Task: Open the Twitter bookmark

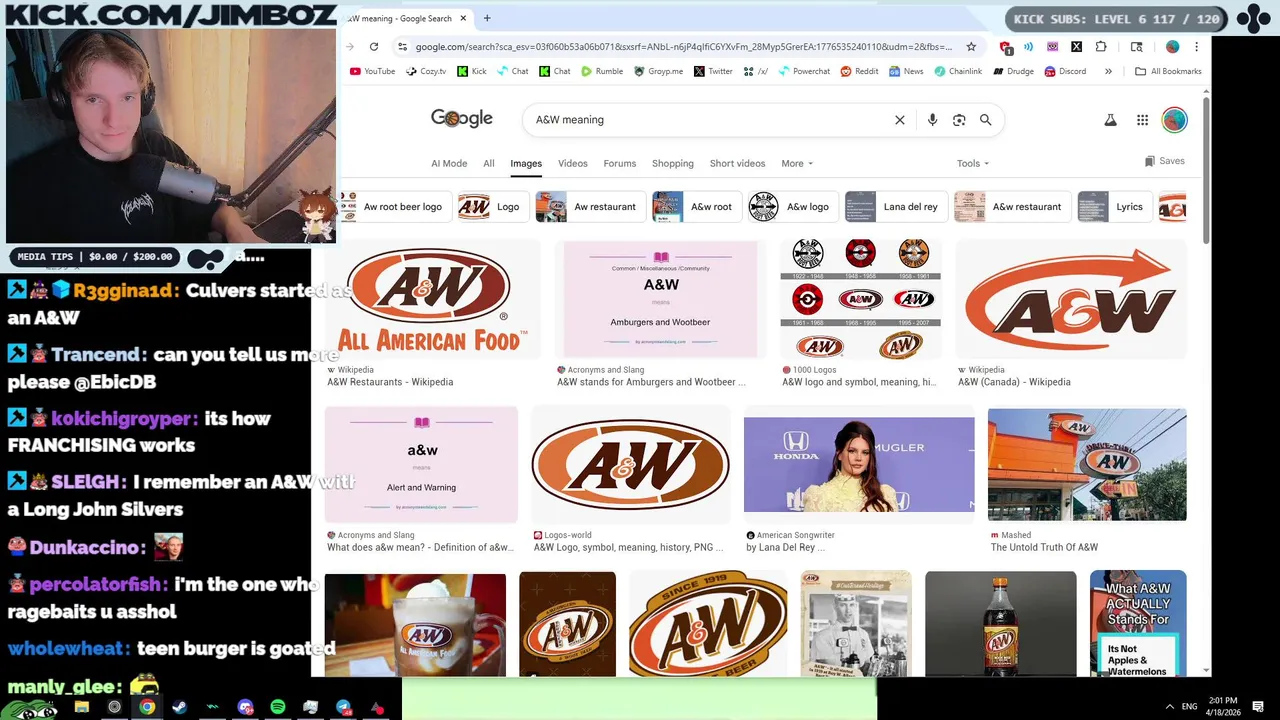Action: 713,71
